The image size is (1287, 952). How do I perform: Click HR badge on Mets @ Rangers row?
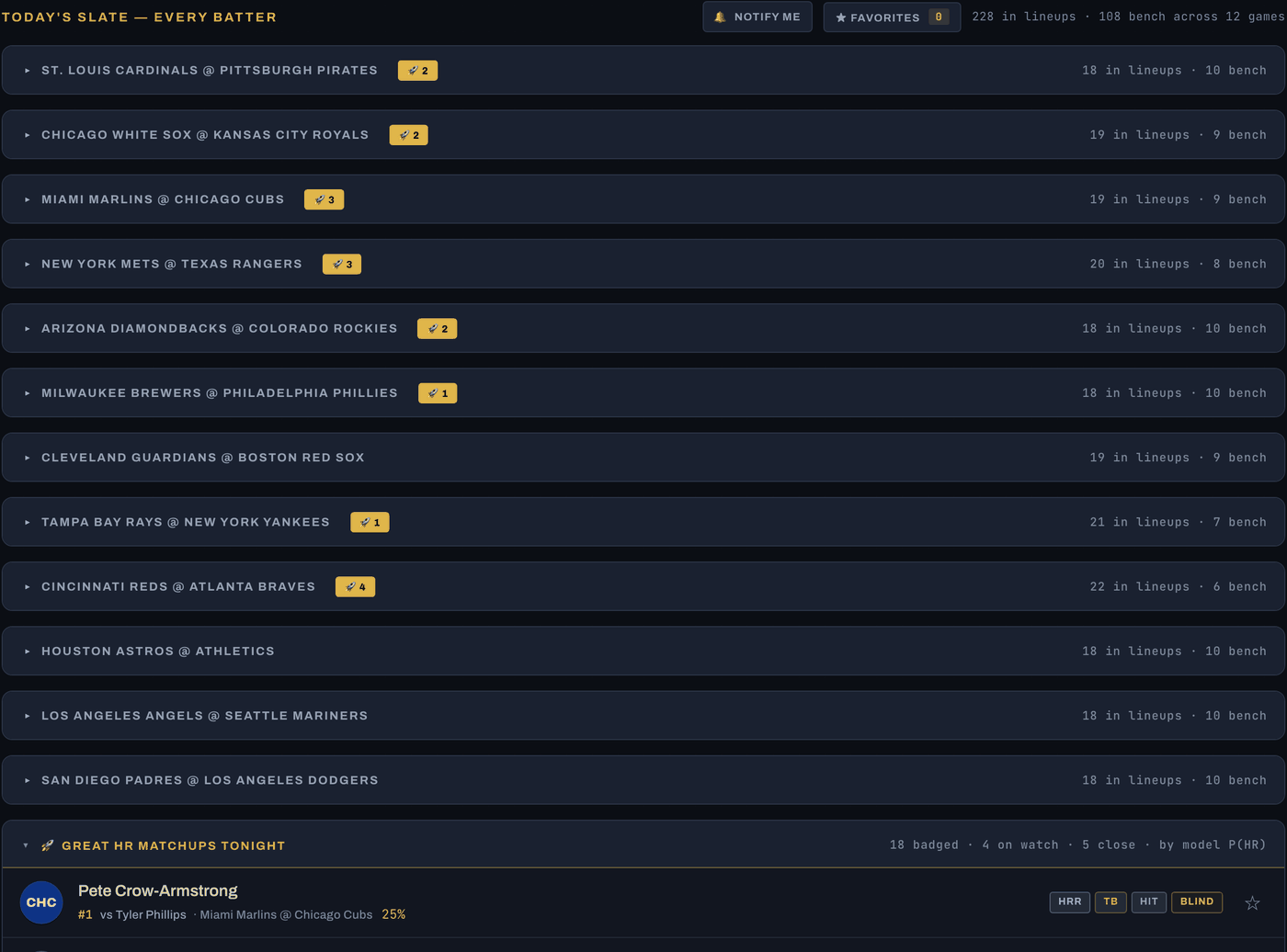[x=342, y=264]
